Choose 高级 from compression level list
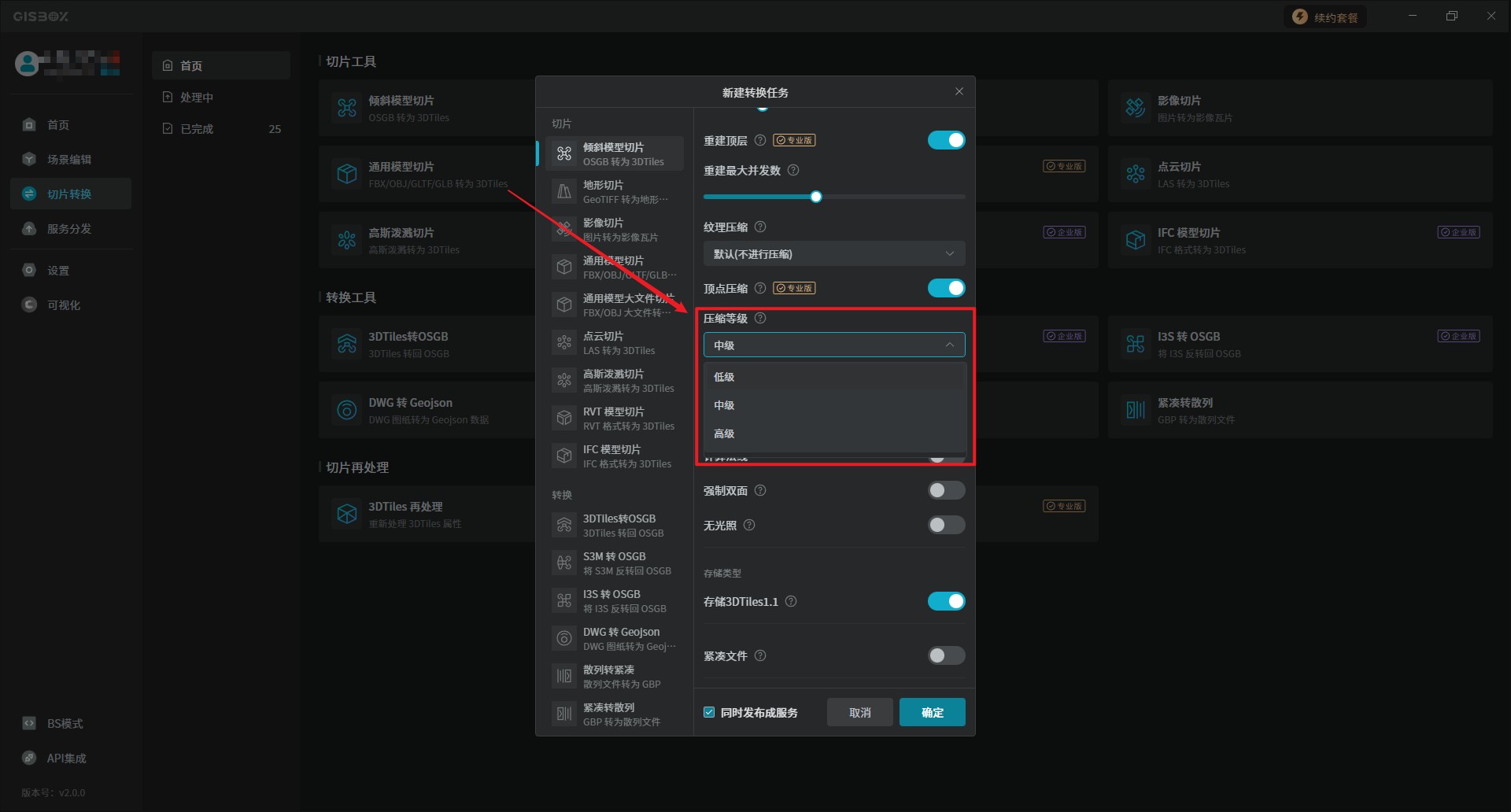1511x812 pixels. pos(725,434)
